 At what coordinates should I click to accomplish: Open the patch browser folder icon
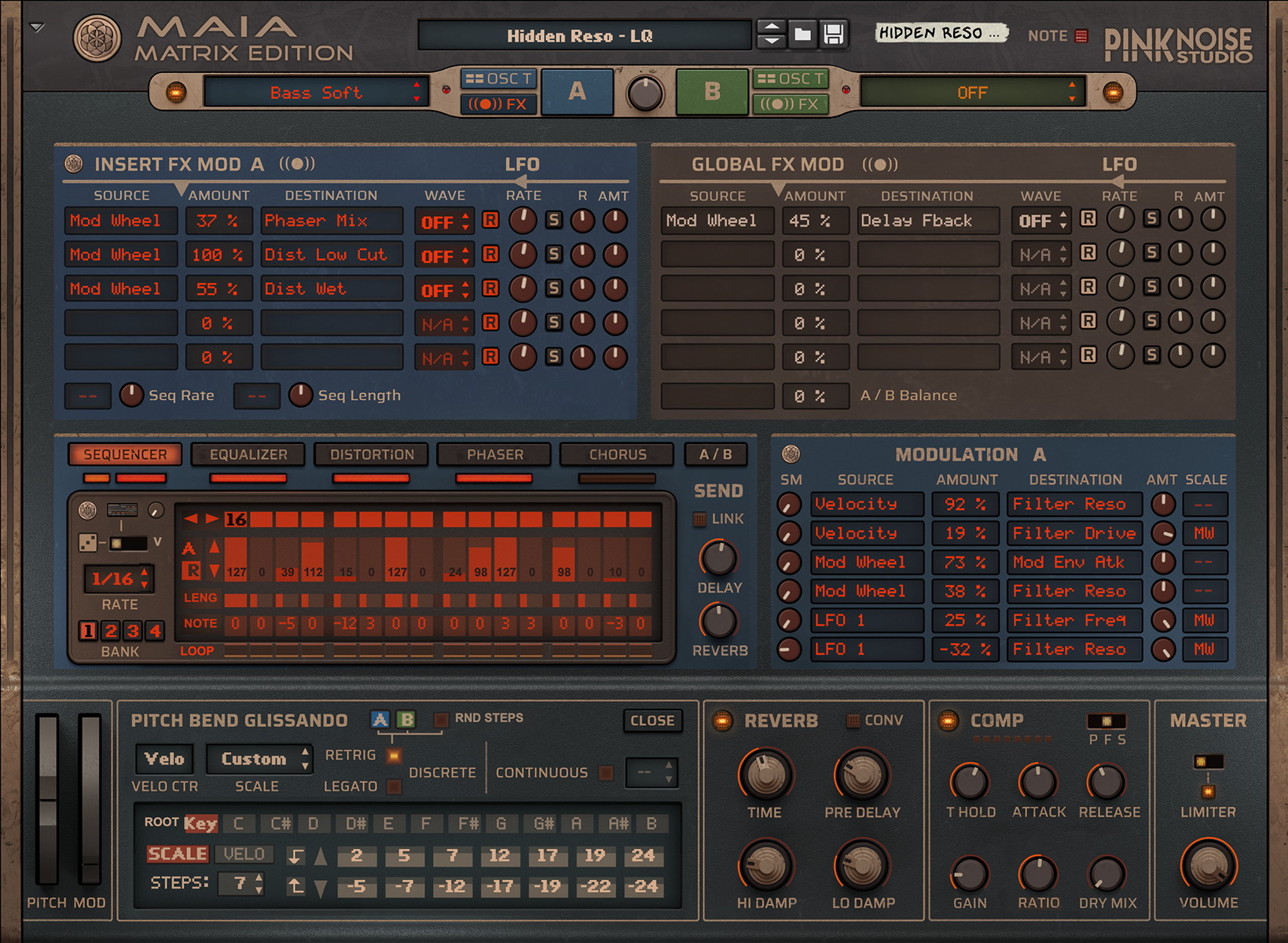pyautogui.click(x=802, y=35)
